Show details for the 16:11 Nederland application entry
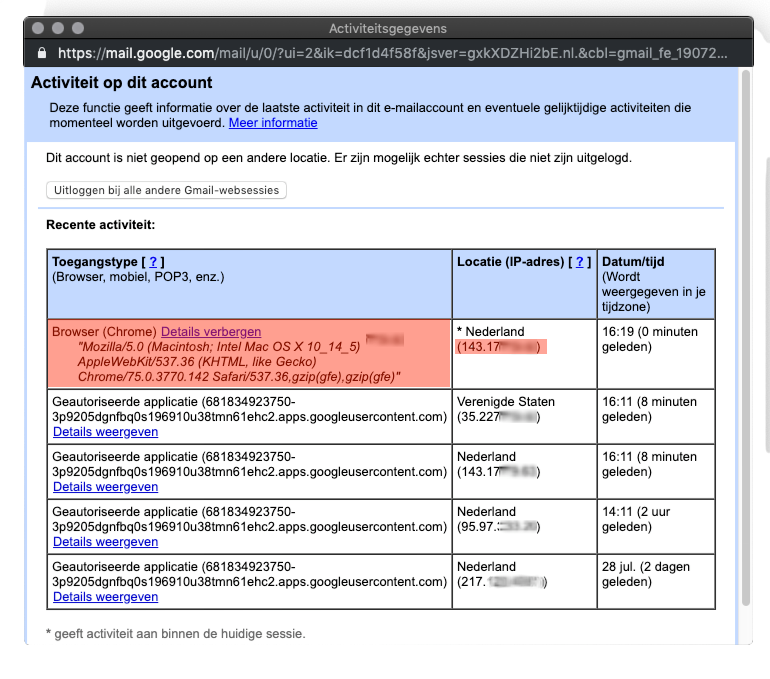 pyautogui.click(x=105, y=487)
